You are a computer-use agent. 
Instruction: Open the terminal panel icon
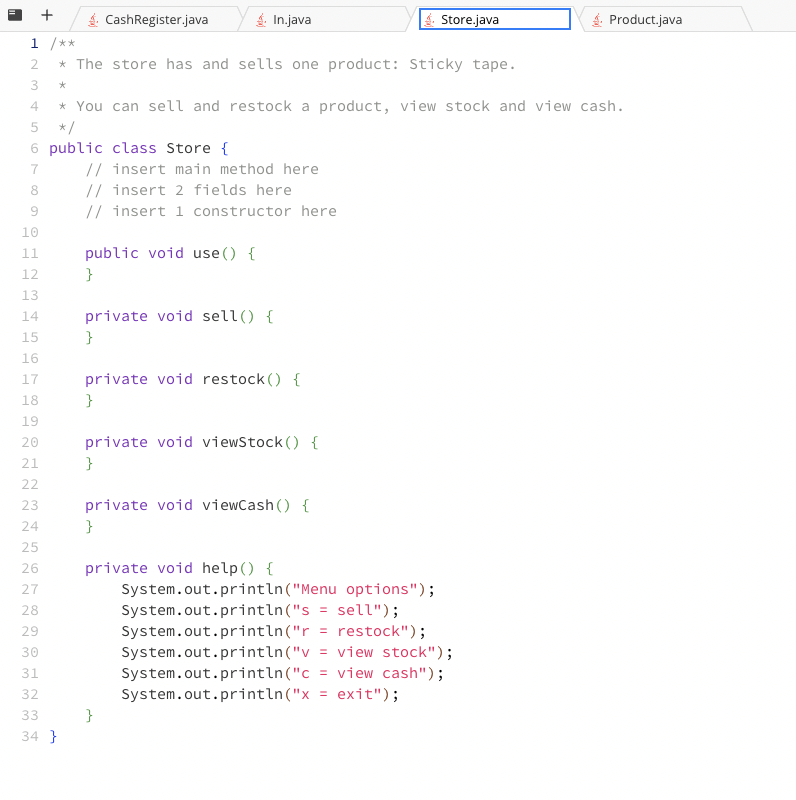coord(15,15)
